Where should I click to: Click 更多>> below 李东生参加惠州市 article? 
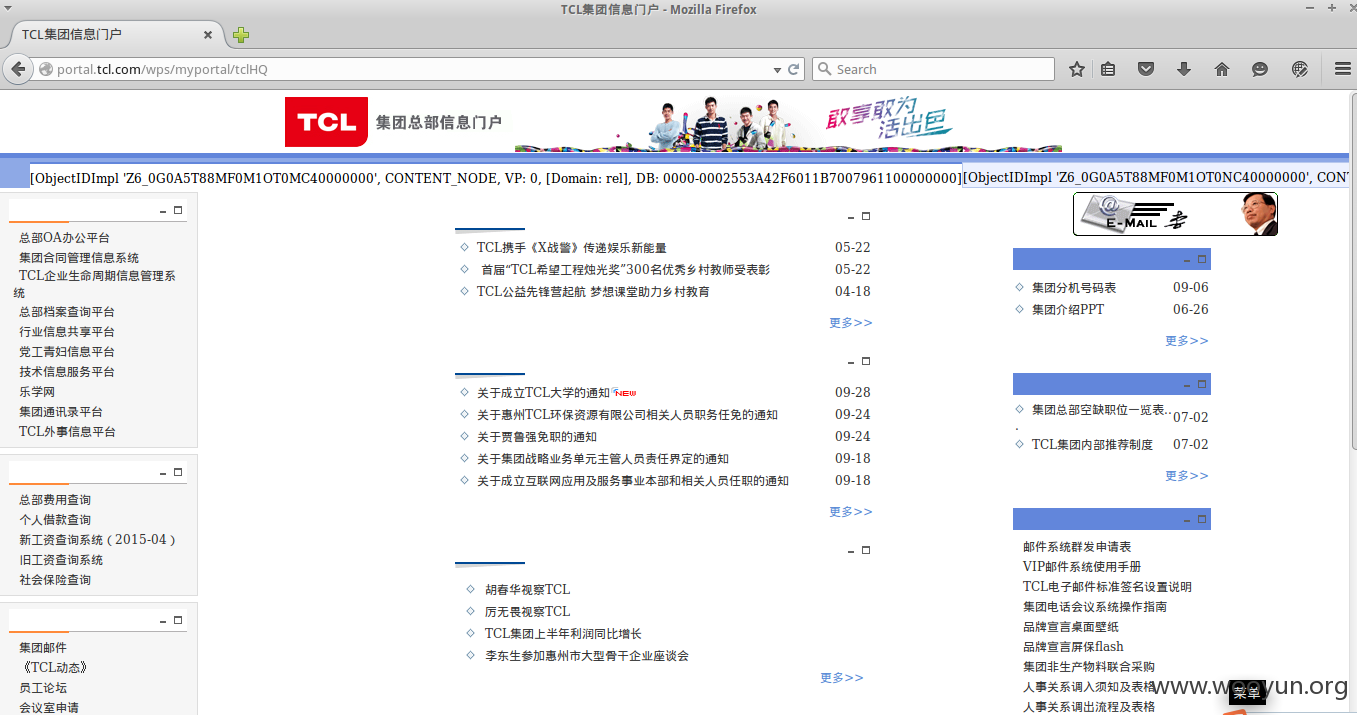click(841, 678)
